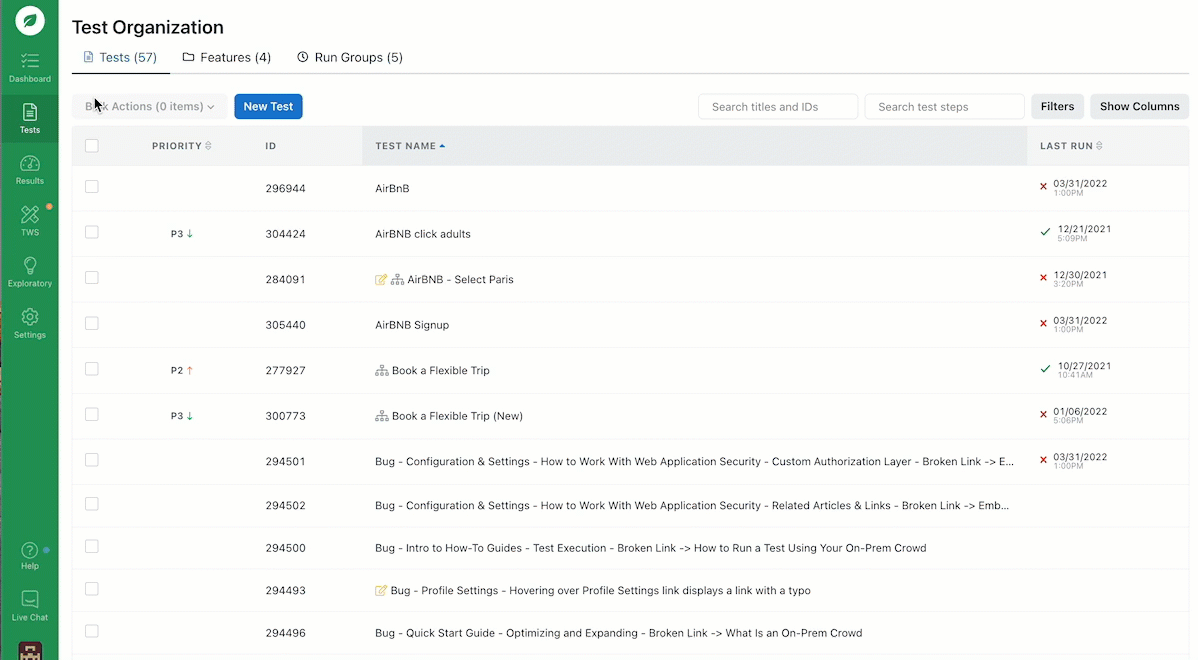This screenshot has width=1198, height=660.
Task: Tick checkbox for test 300773
Action: (92, 414)
